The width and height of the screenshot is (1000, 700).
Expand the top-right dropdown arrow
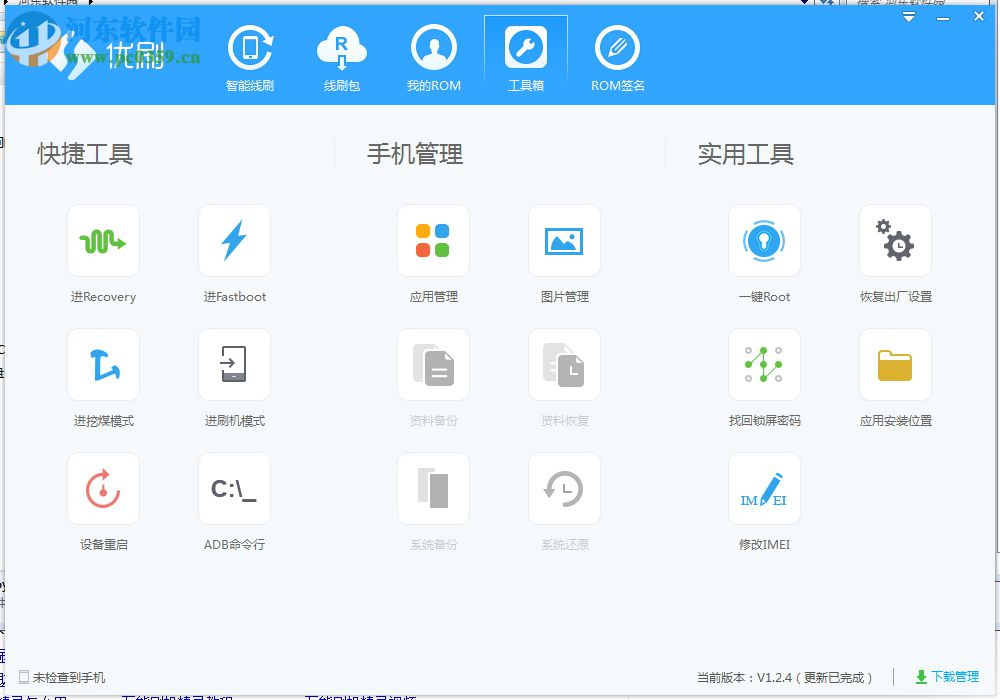click(x=908, y=17)
